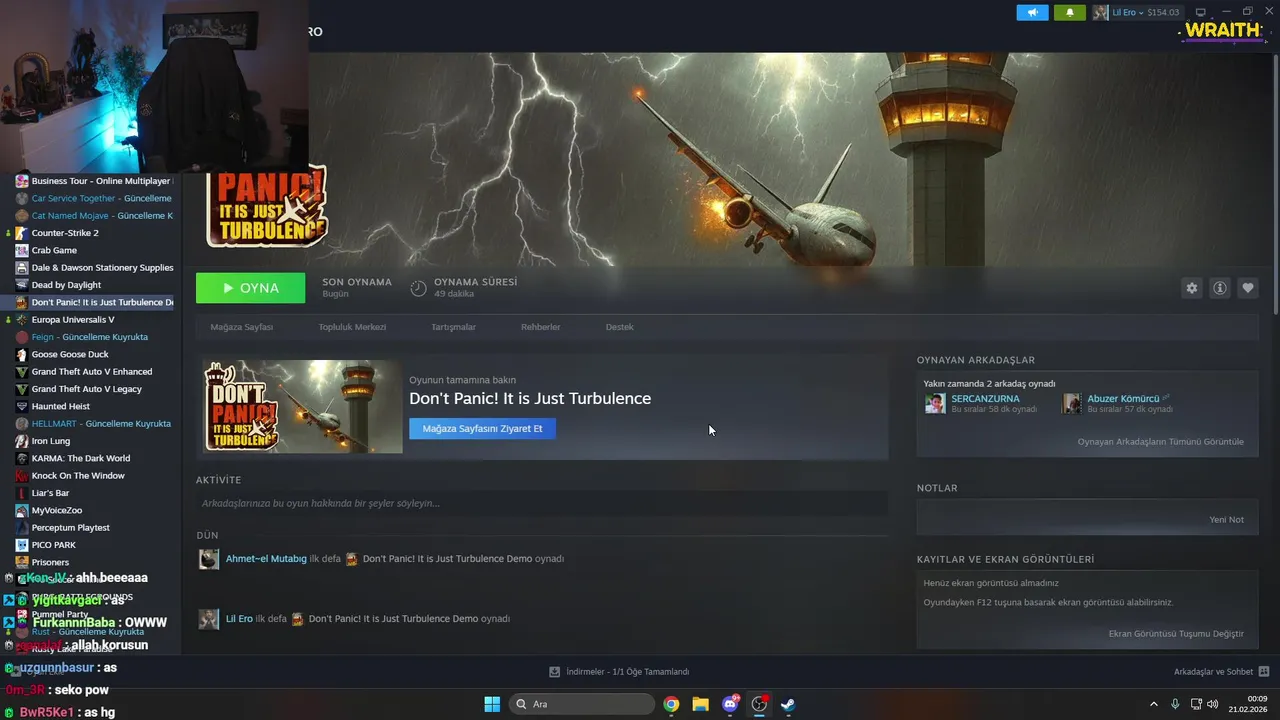Open Ahmet-el Mutabıg activity profile link
The width and height of the screenshot is (1280, 720).
tap(266, 559)
